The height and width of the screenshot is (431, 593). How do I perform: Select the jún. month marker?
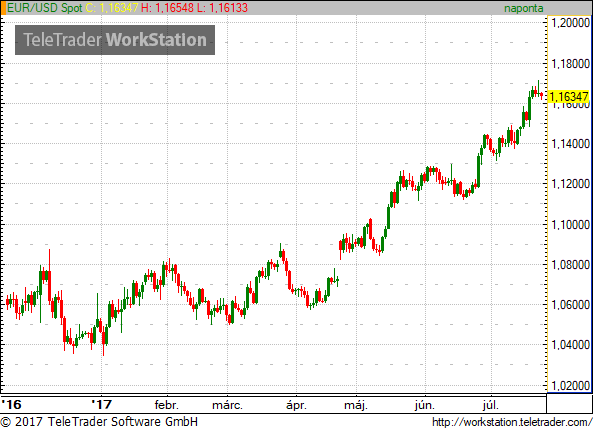pos(424,405)
